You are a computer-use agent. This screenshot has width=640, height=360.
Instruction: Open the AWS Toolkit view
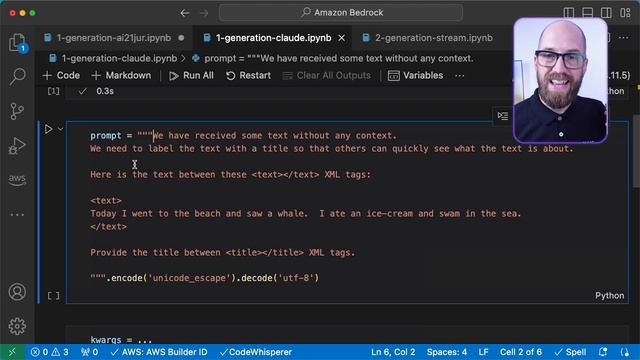click(17, 180)
